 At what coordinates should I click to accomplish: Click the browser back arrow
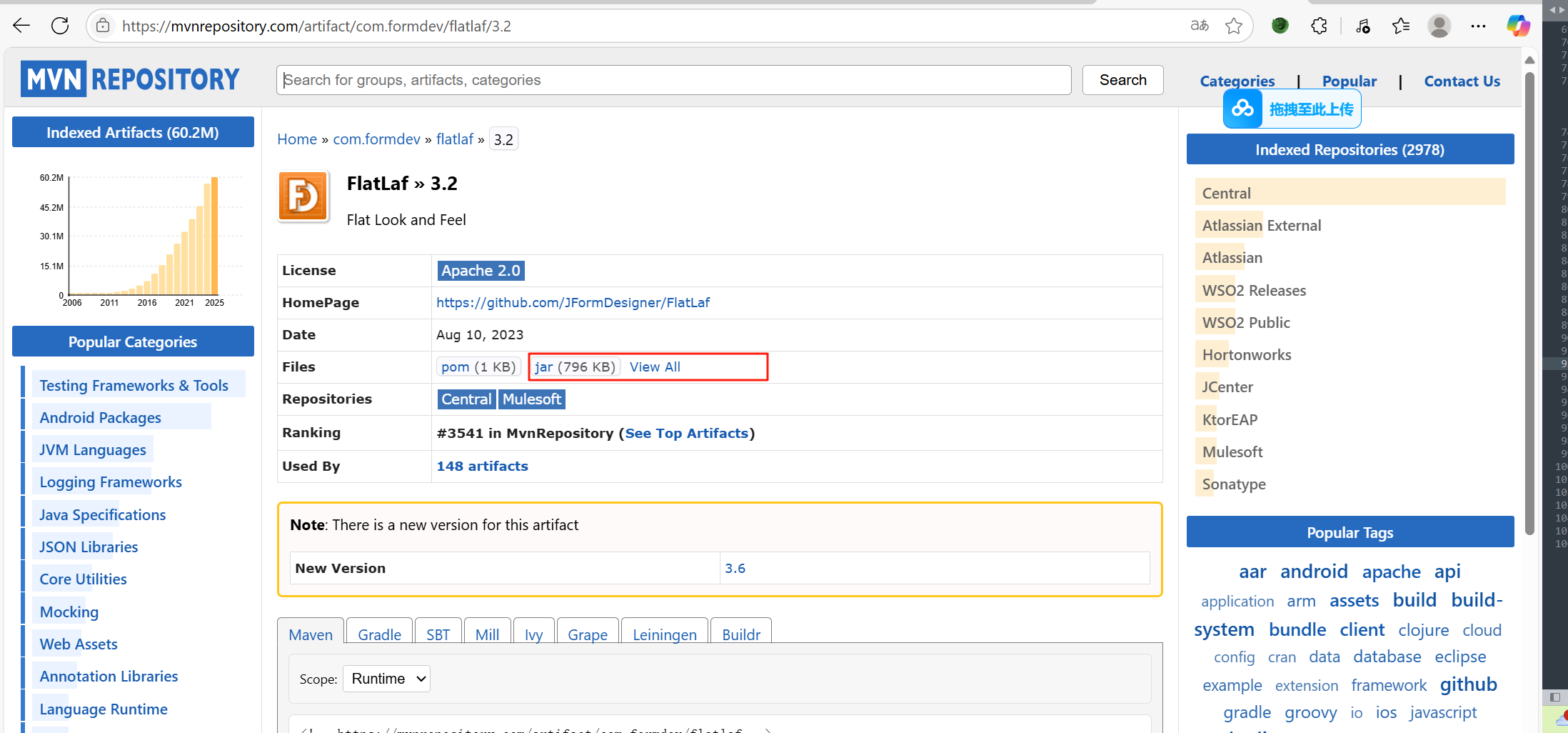click(21, 26)
